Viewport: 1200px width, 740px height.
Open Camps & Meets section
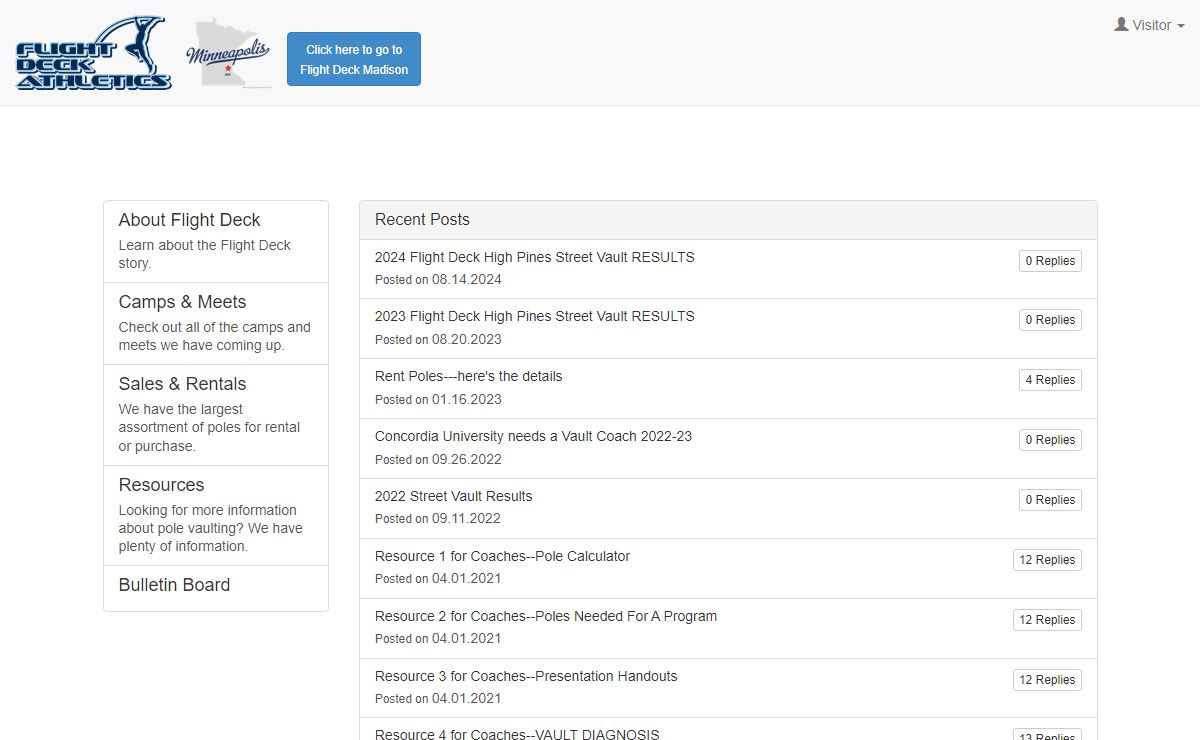click(x=216, y=324)
